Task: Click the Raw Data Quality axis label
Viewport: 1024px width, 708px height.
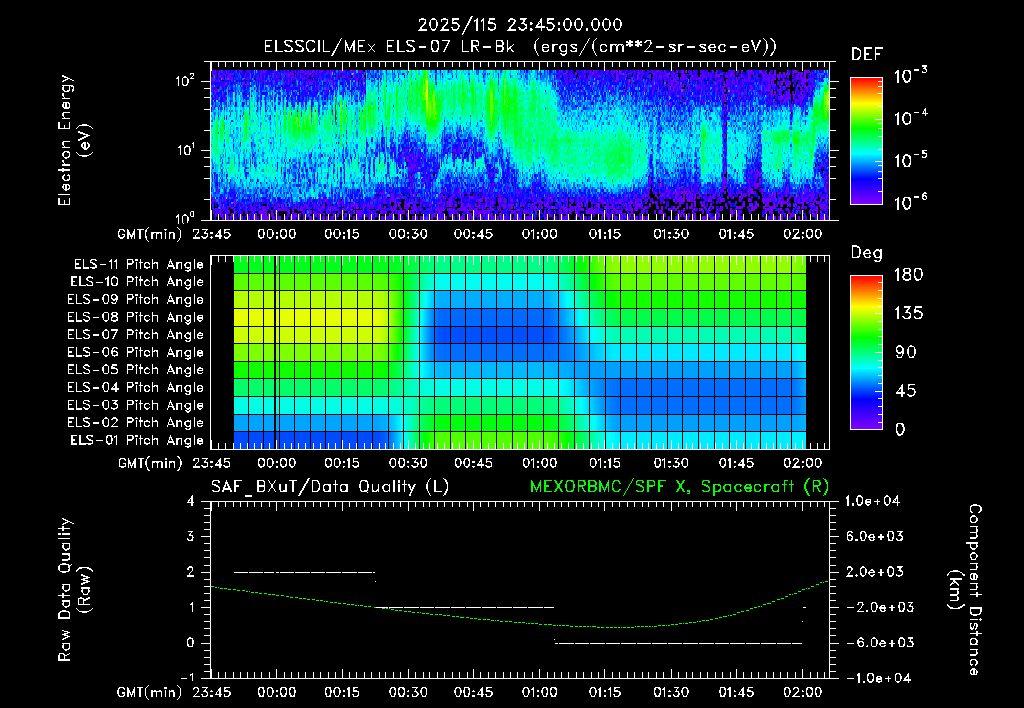Action: tap(73, 590)
